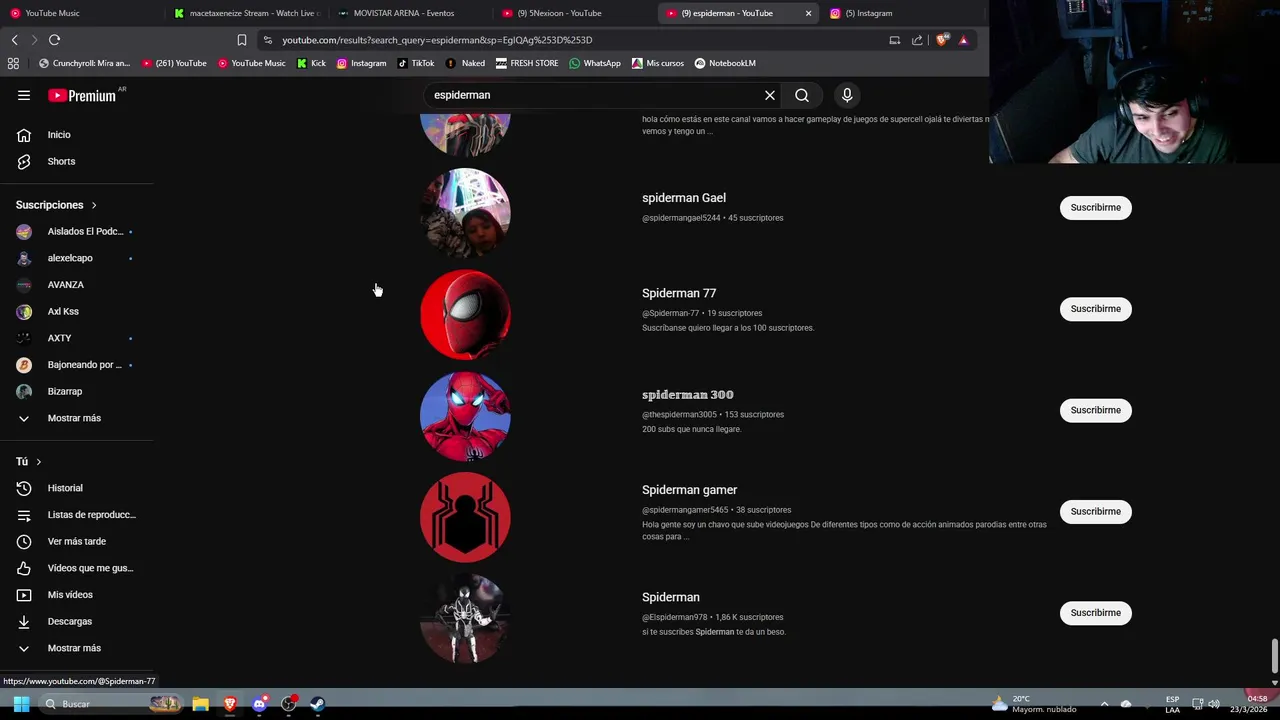Subscribe to Spiderman gamer channel
The width and height of the screenshot is (1280, 720).
click(x=1095, y=511)
